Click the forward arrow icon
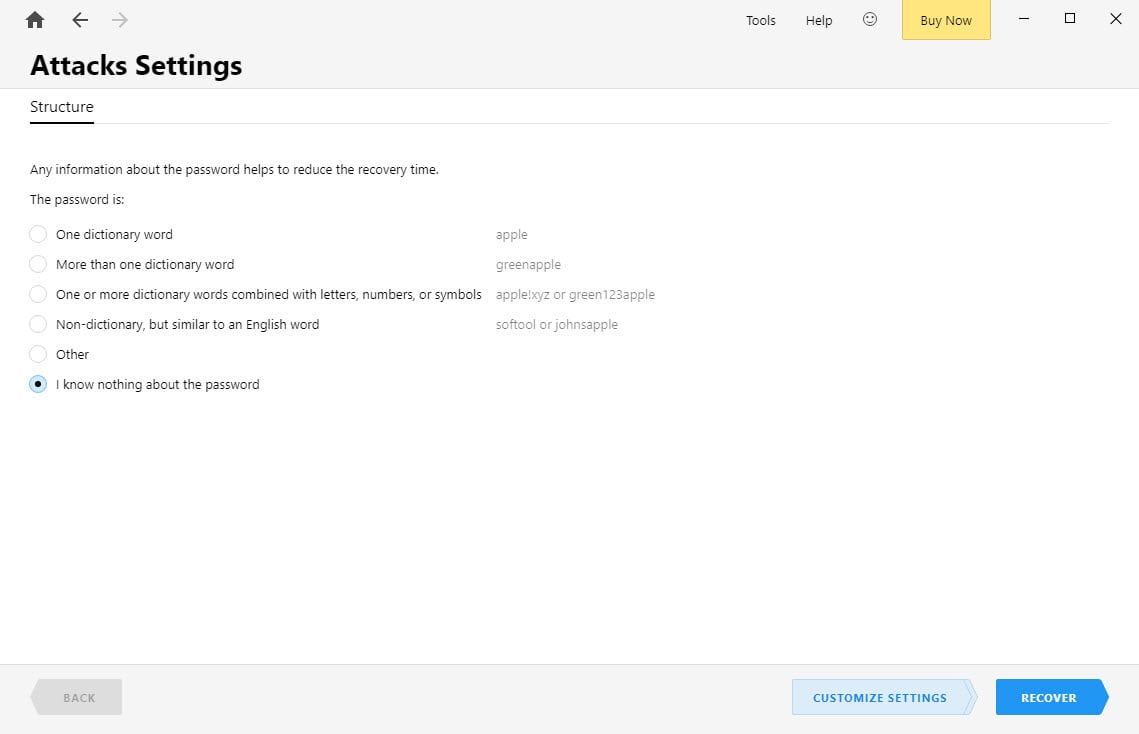Screen dimensions: 1139x734 [x=120, y=20]
